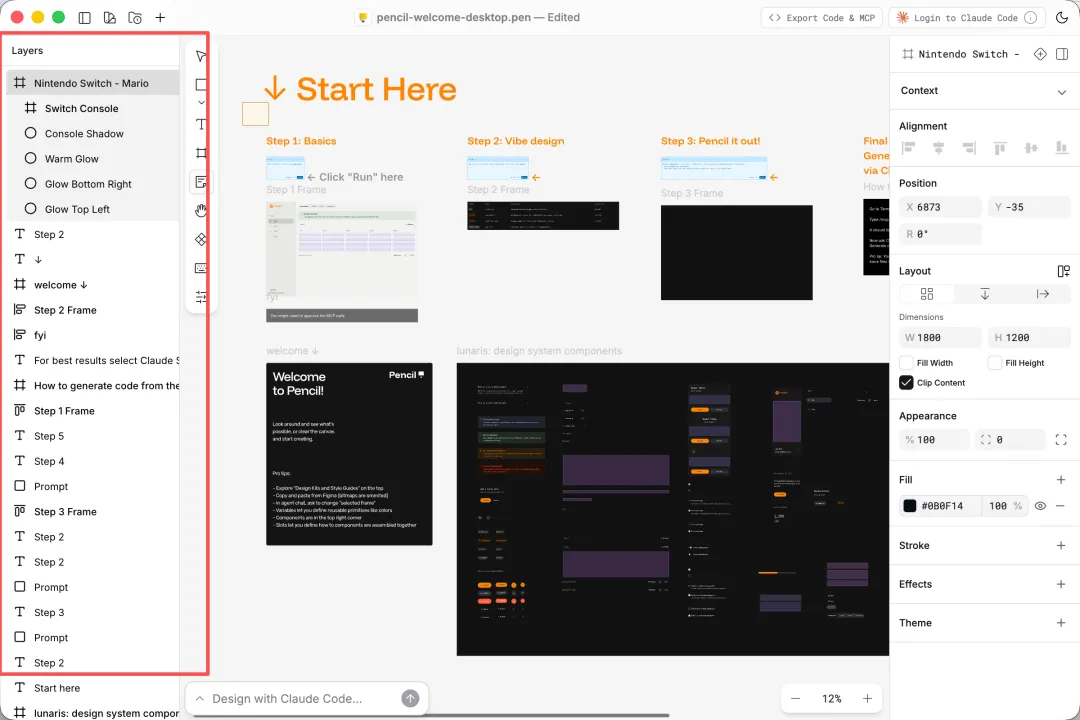Select the Warm Glow layer
Screen dimensions: 1080x720
tap(93, 158)
